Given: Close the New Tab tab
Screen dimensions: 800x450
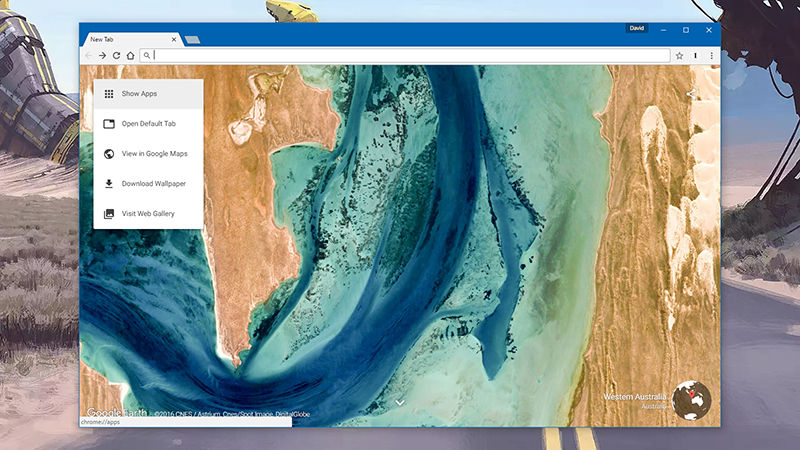Looking at the screenshot, I should pyautogui.click(x=174, y=40).
